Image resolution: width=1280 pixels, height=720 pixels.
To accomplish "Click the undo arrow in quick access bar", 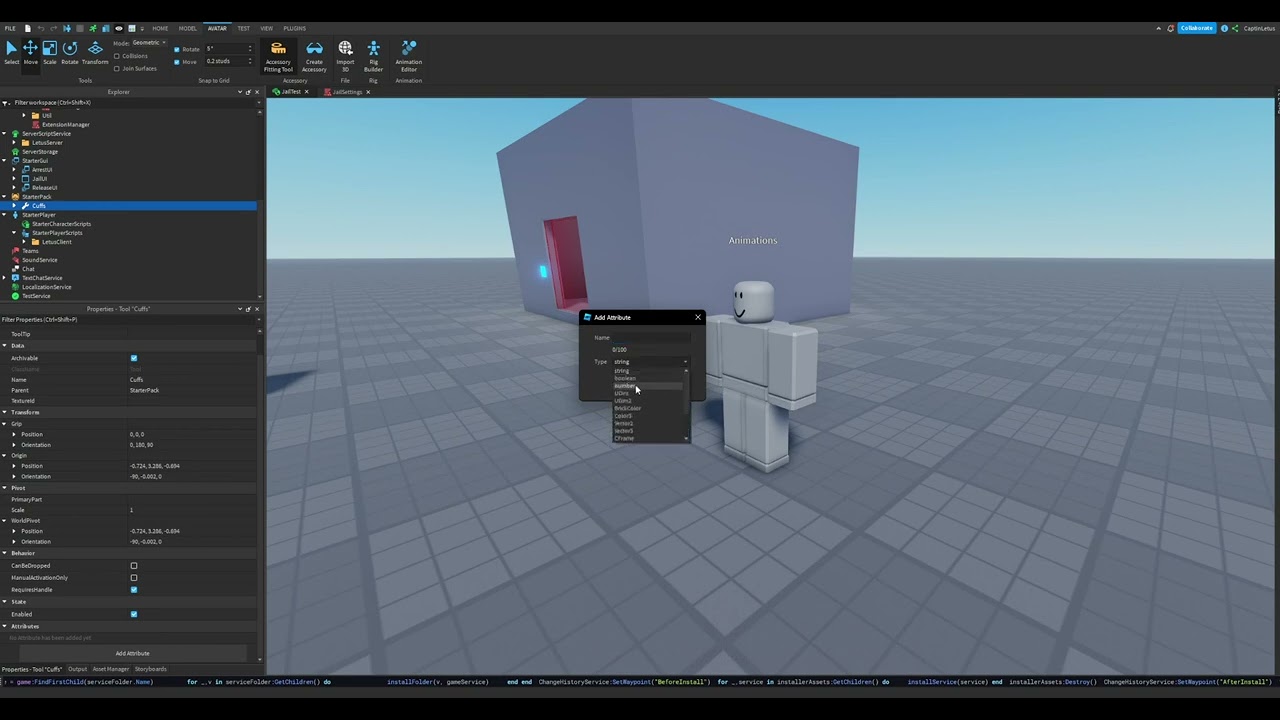I will click(x=41, y=28).
